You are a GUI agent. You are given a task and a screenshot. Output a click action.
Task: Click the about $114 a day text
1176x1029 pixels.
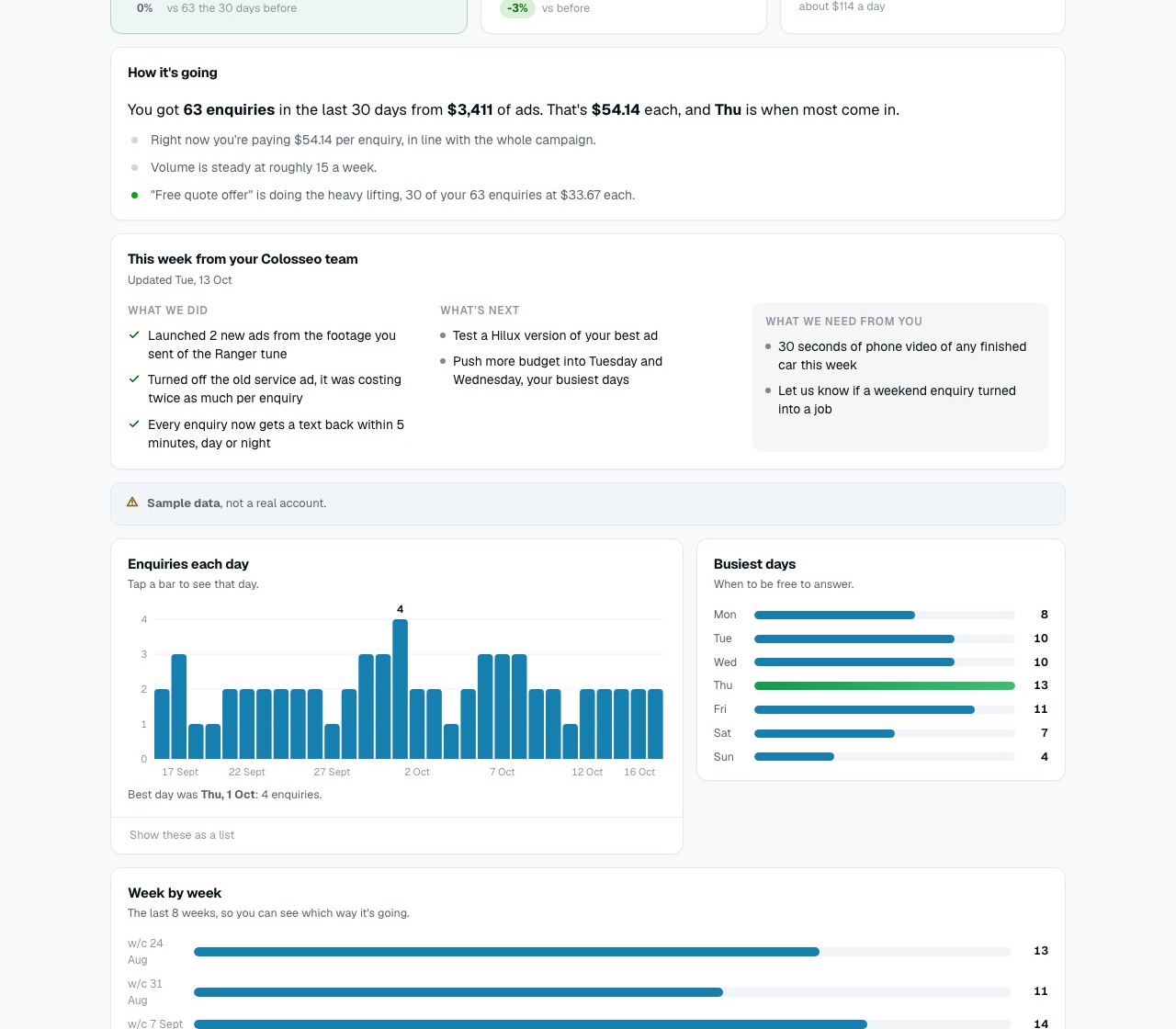(x=842, y=6)
